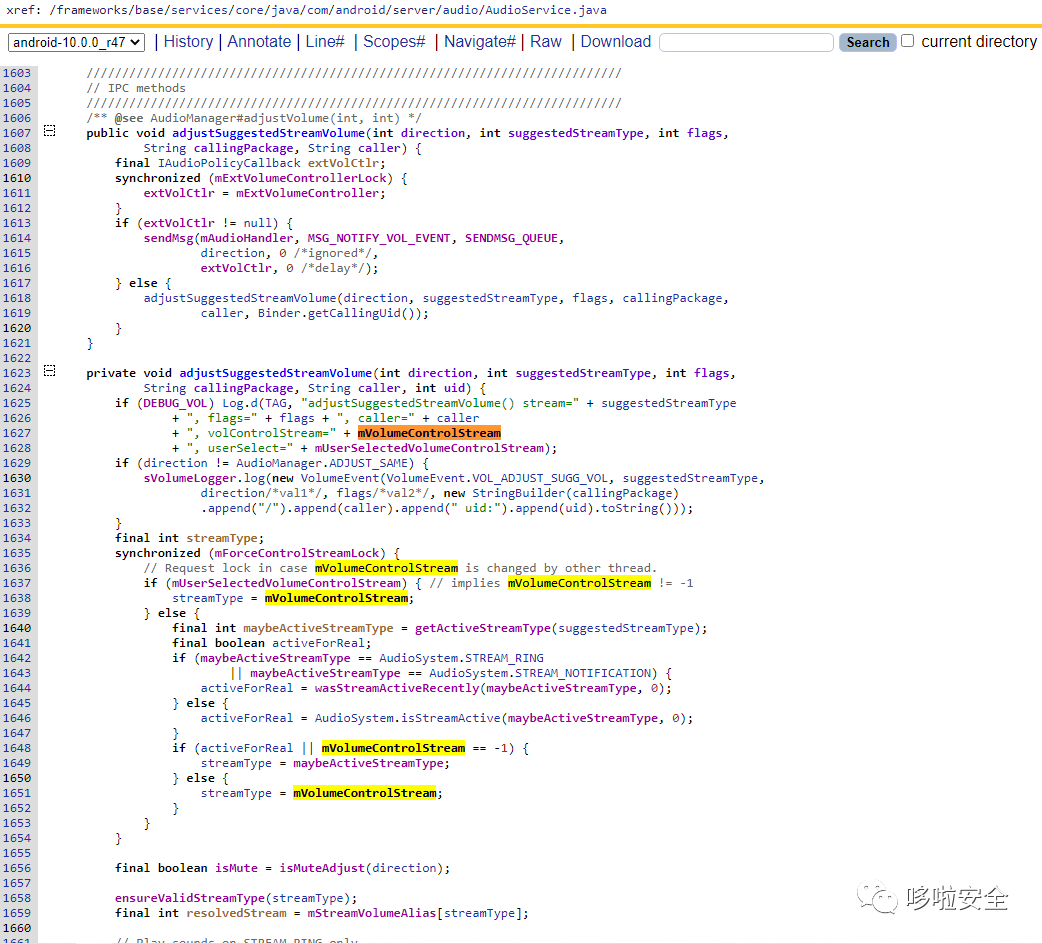This screenshot has width=1042, height=944.
Task: Click getActiveStreamType call on line 1640
Action: (x=483, y=628)
